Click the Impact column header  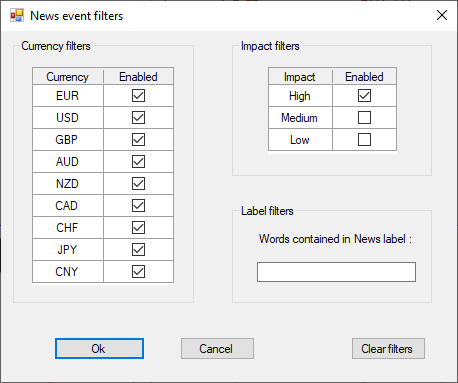(300, 77)
